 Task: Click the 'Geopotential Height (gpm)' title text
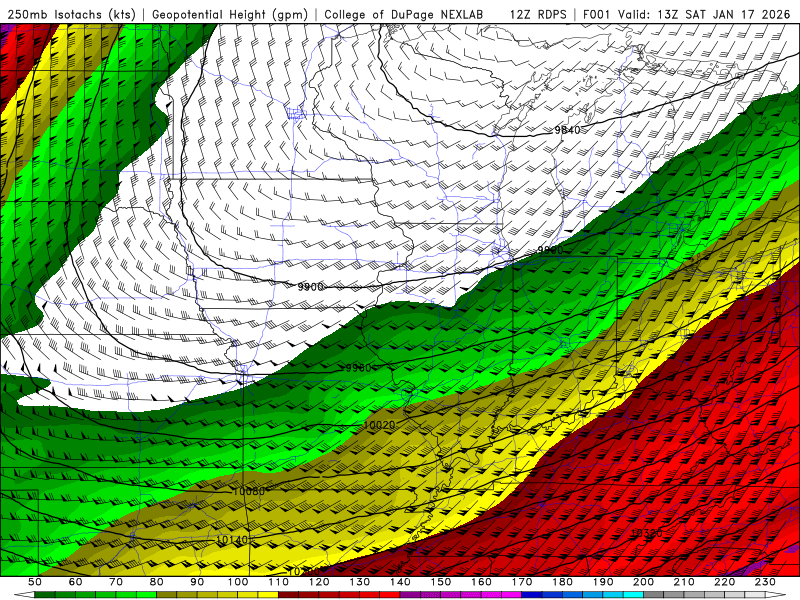click(x=230, y=14)
